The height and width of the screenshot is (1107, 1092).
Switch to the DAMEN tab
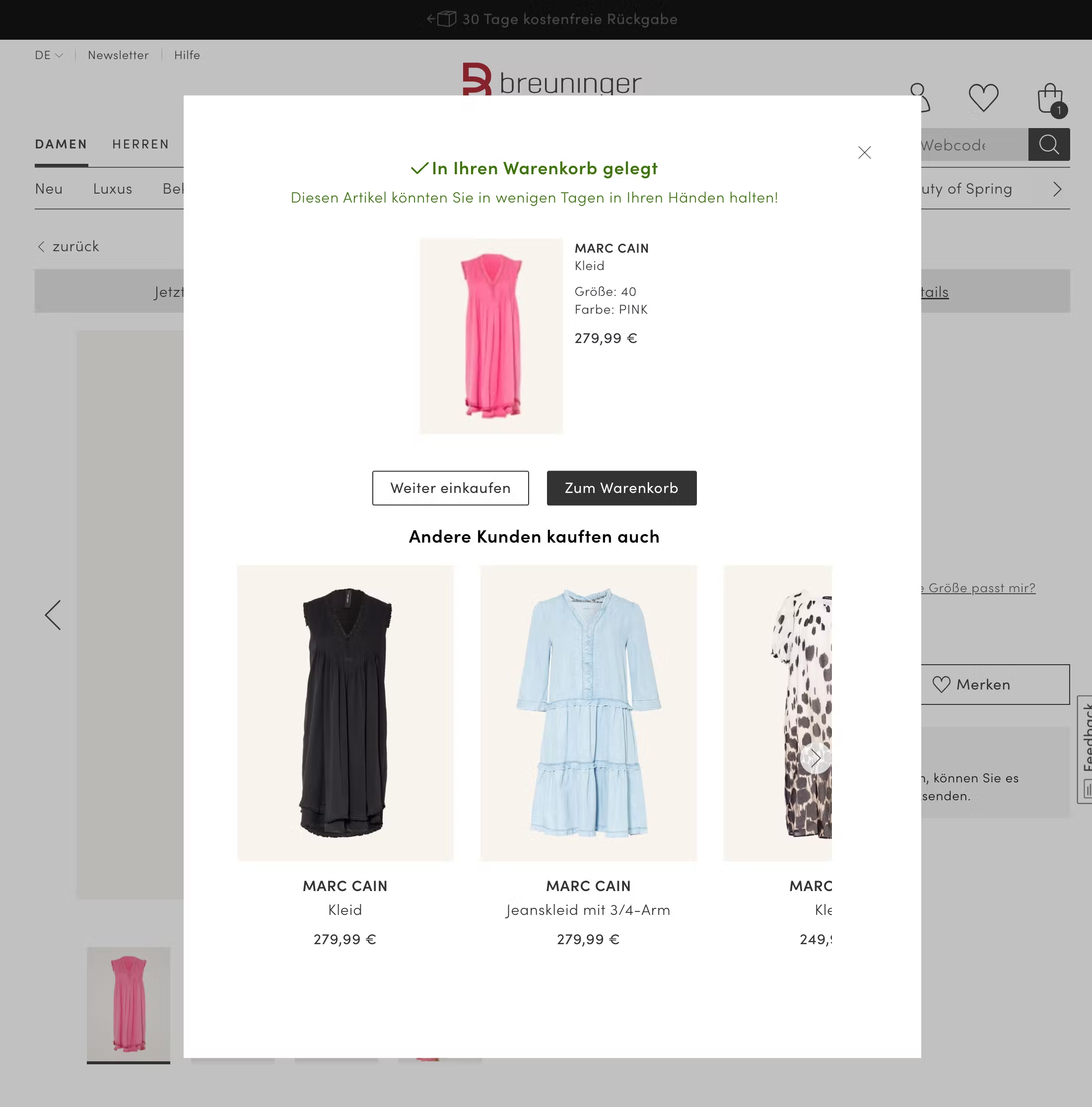pos(61,144)
